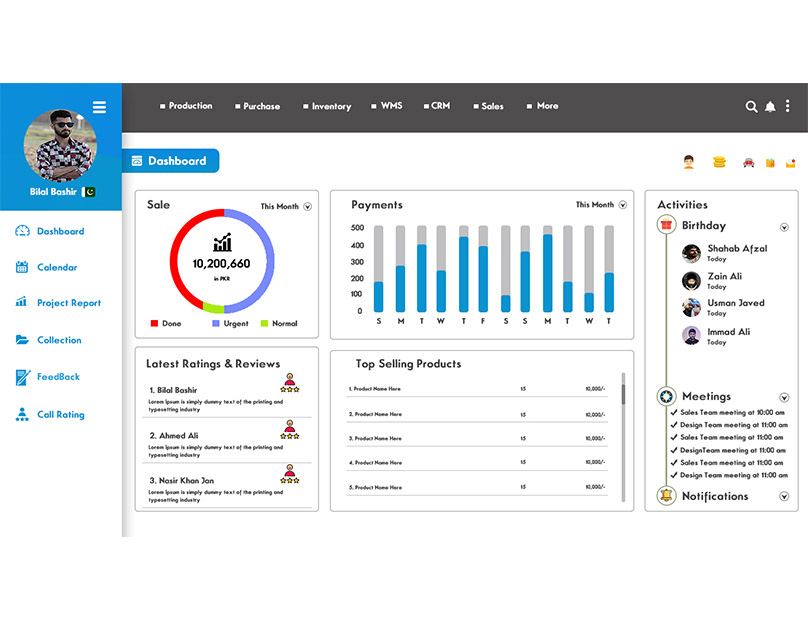Click the gold coins stack icon
808x623 pixels.
[x=718, y=162]
